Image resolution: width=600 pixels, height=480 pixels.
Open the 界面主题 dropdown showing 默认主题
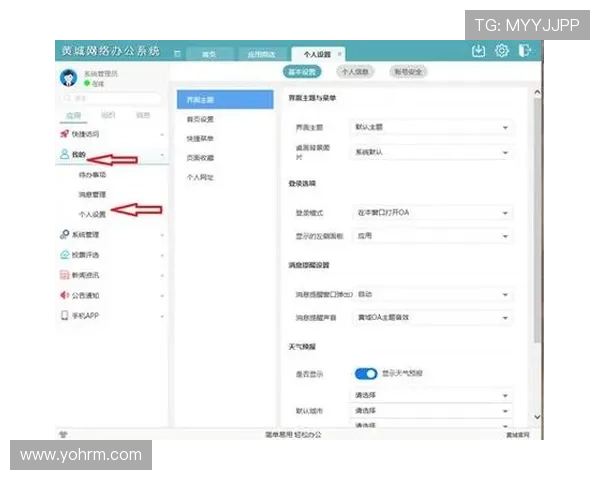[431, 127]
